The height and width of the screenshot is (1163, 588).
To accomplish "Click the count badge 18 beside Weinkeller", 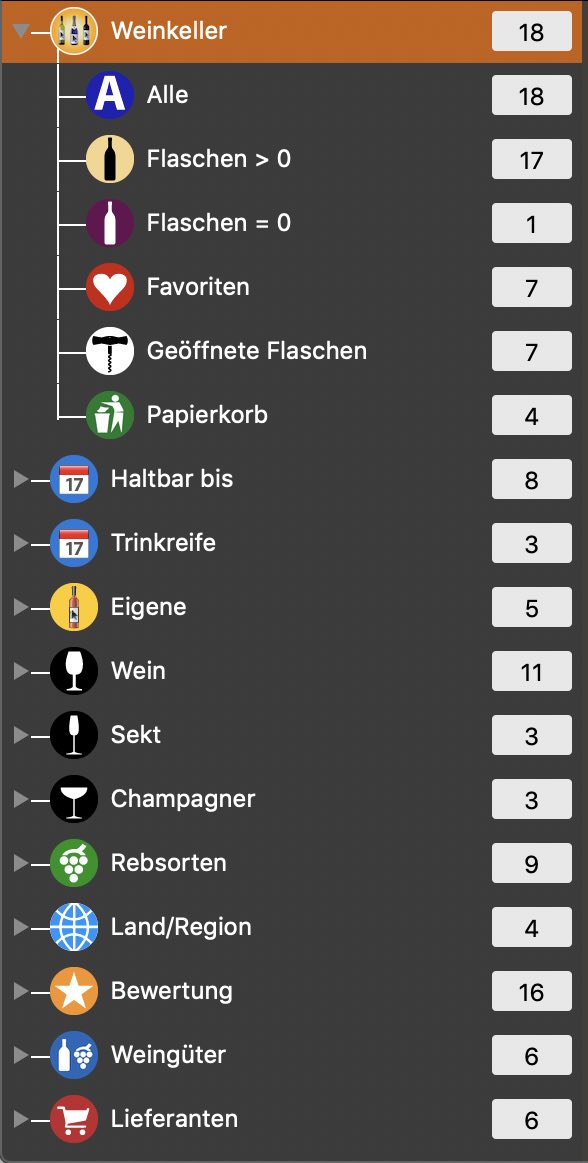I will point(532,32).
